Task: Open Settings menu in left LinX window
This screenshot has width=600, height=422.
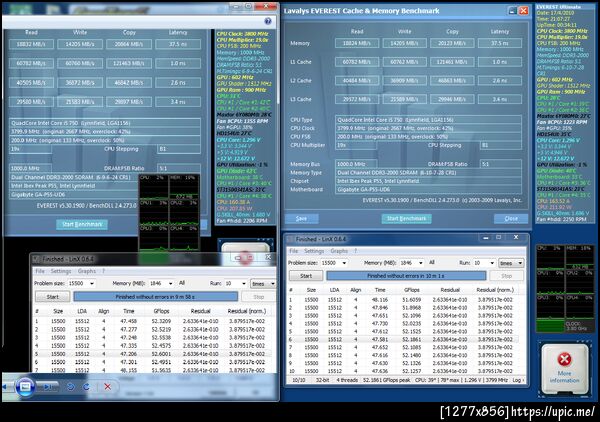Action: click(61, 271)
